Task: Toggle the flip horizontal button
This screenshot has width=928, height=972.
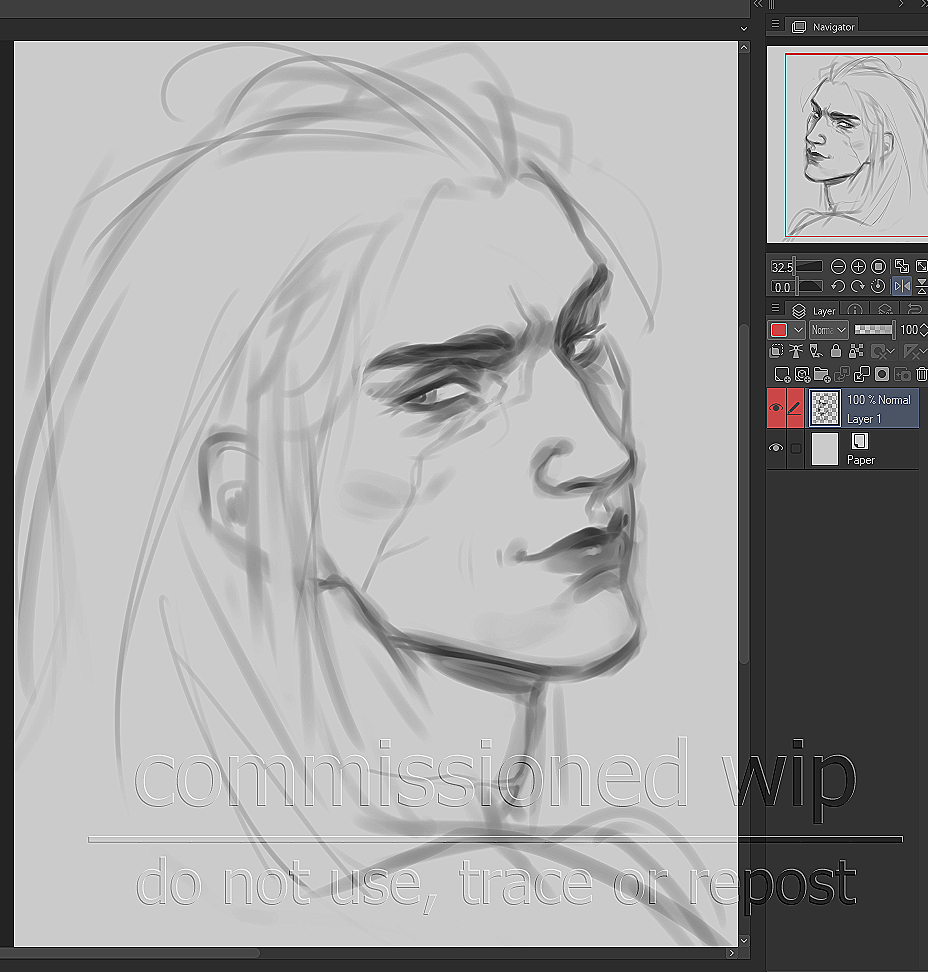Action: [902, 287]
